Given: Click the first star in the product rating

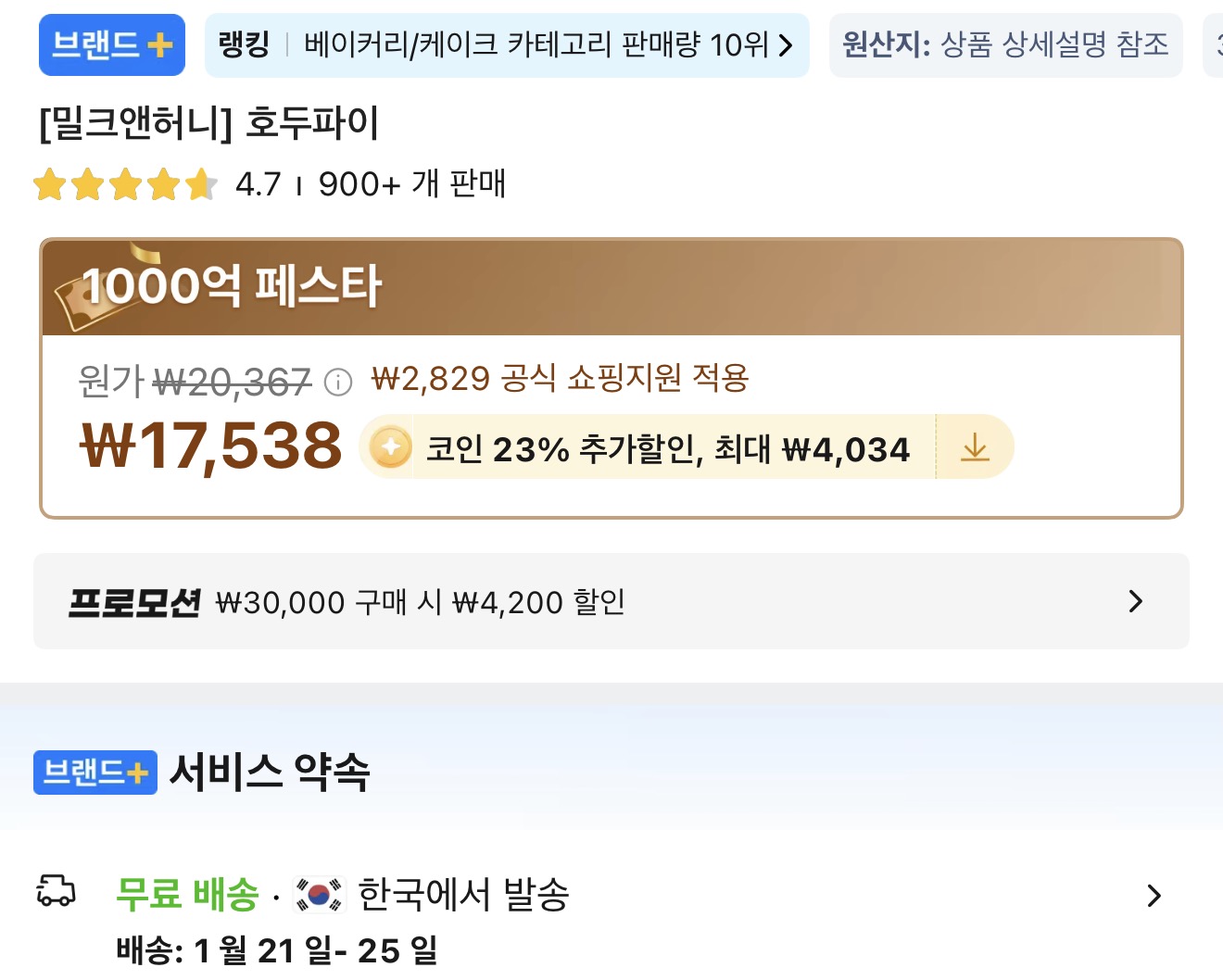Looking at the screenshot, I should point(51,183).
